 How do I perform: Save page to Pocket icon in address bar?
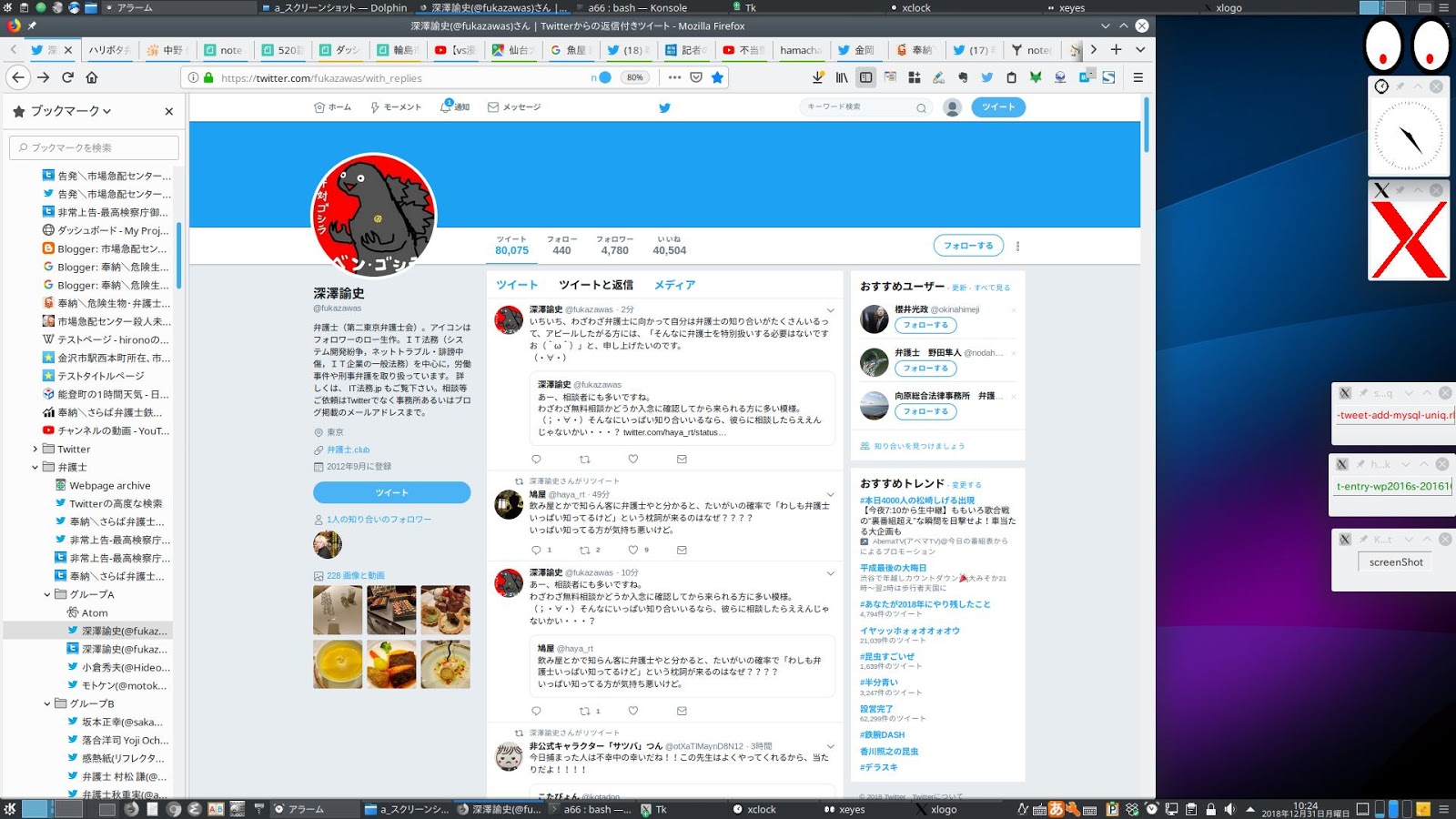click(x=696, y=77)
